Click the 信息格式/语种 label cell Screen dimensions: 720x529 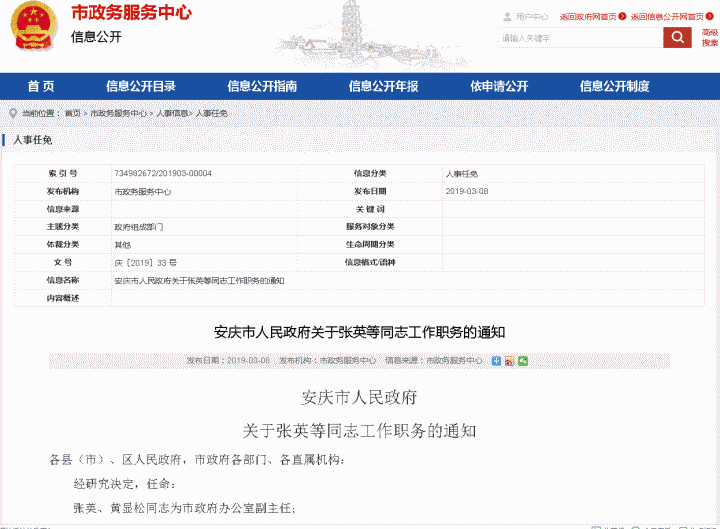(x=370, y=263)
